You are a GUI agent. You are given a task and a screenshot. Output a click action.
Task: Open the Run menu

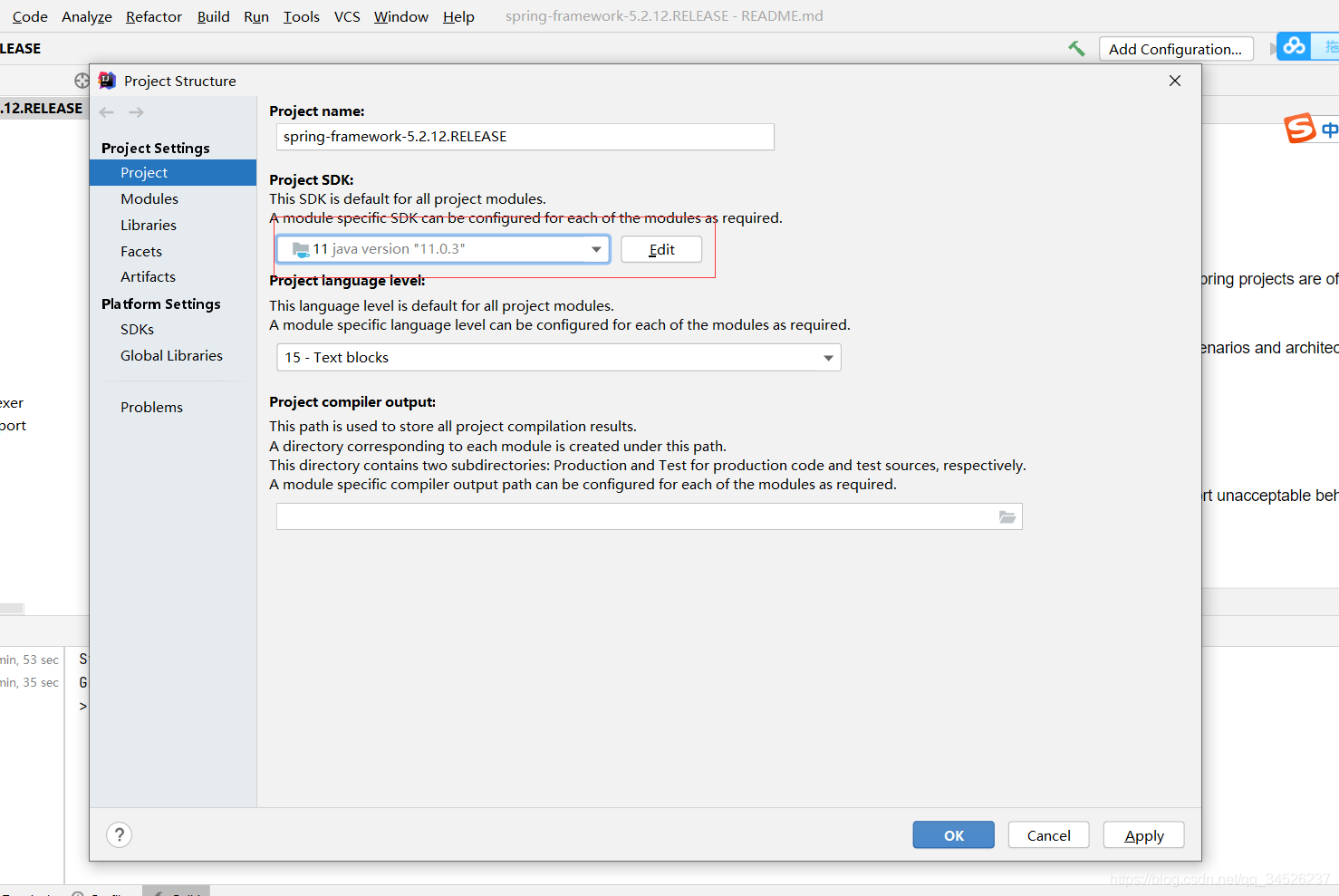[x=256, y=16]
